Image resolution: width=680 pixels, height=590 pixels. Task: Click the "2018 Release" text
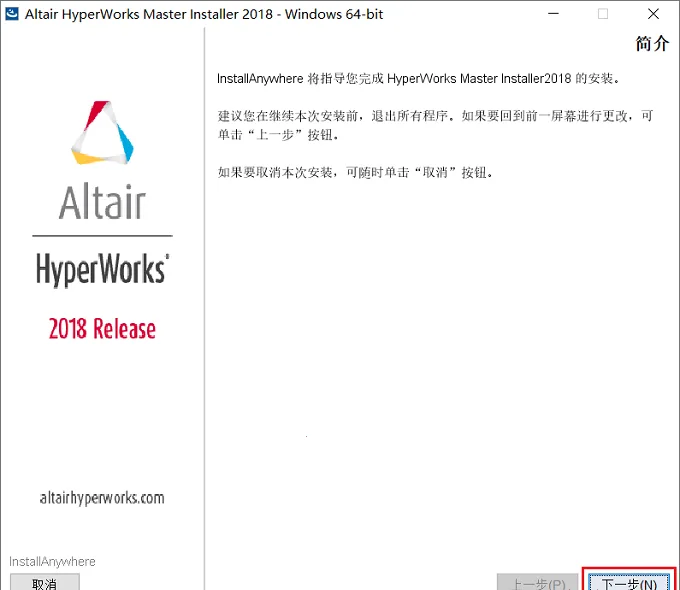pyautogui.click(x=102, y=329)
